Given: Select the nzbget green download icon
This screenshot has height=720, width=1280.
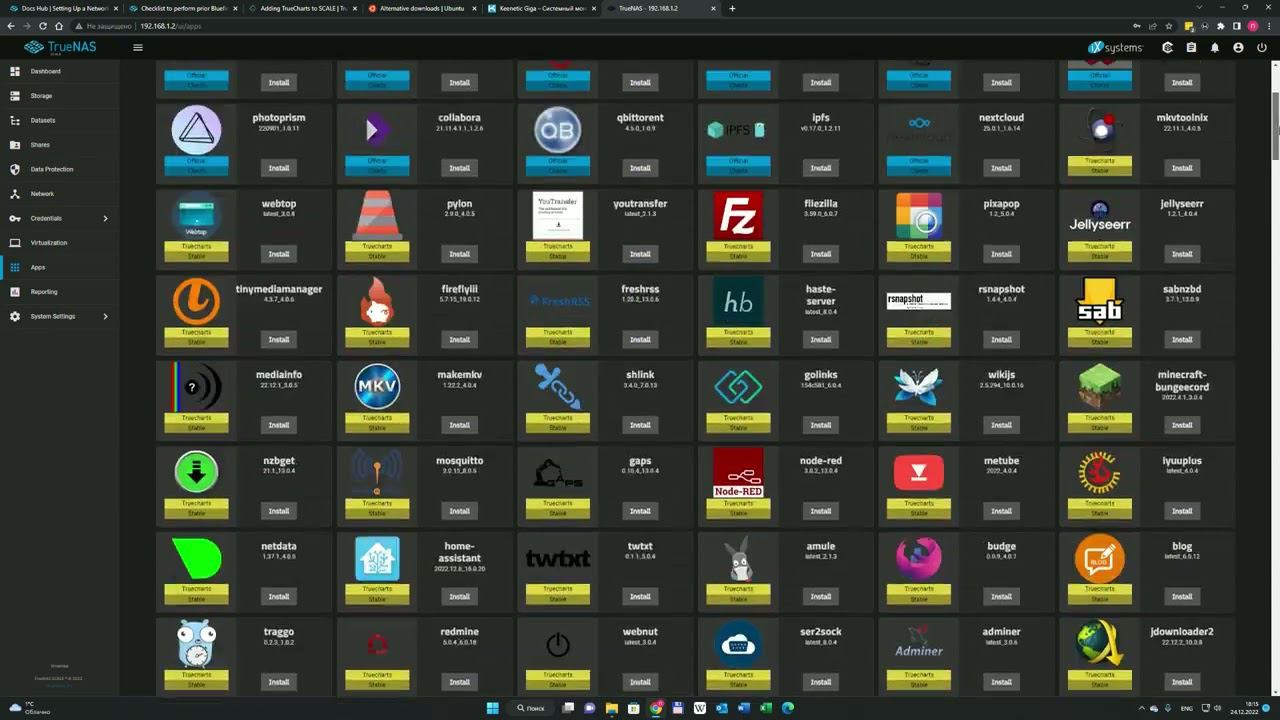Looking at the screenshot, I should pyautogui.click(x=196, y=472).
